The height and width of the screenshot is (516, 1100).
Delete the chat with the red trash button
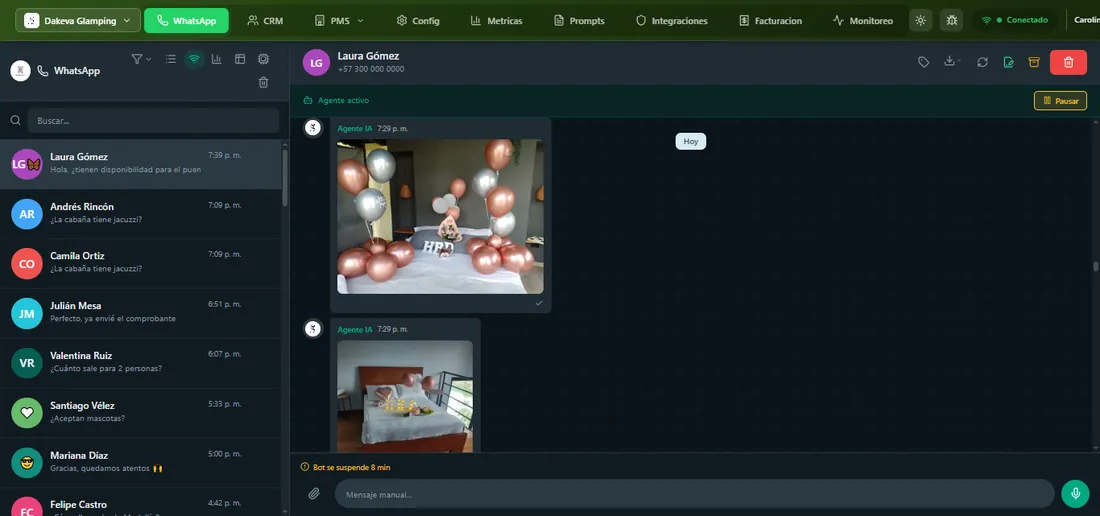click(1068, 62)
